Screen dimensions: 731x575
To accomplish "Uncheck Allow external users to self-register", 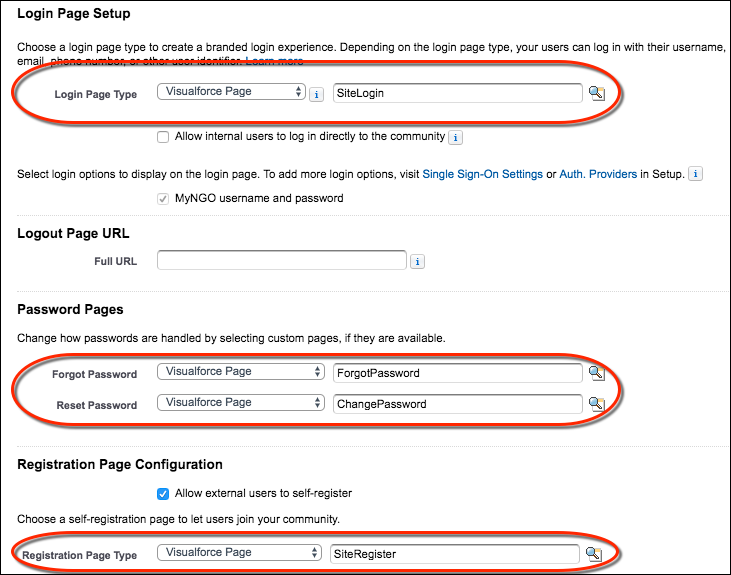I will tap(163, 493).
